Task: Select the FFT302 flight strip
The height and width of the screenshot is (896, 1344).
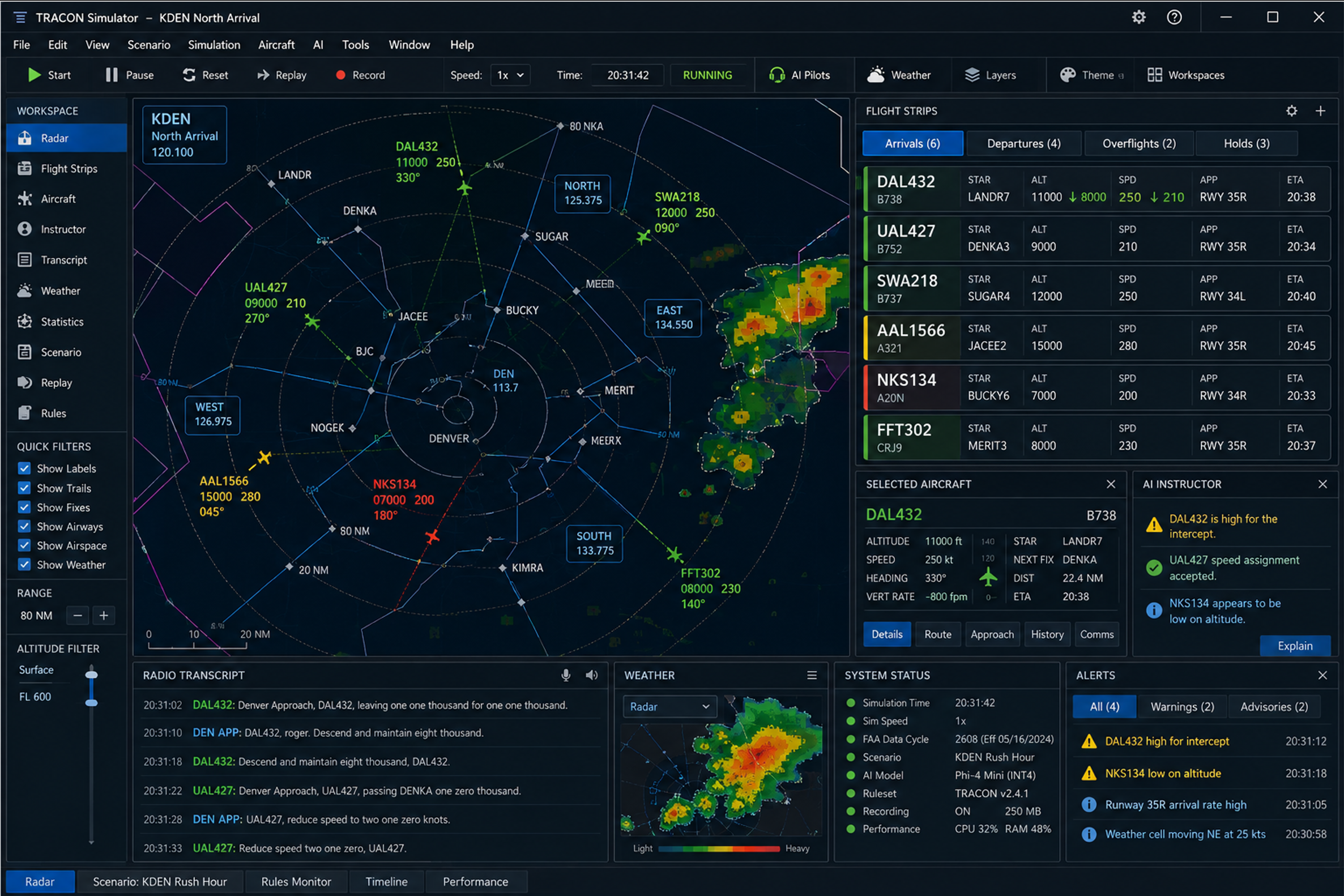Action: coord(1096,437)
